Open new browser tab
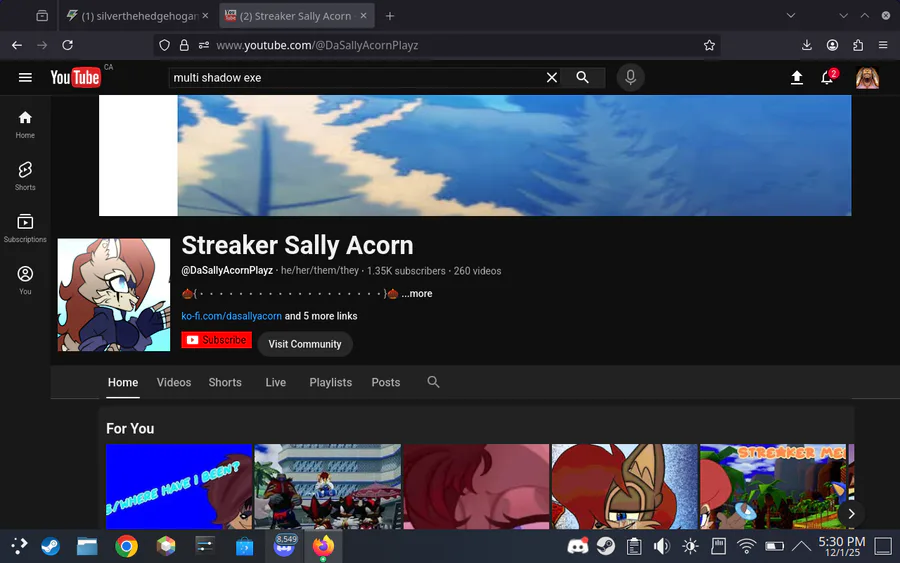This screenshot has height=563, width=900. click(x=390, y=16)
